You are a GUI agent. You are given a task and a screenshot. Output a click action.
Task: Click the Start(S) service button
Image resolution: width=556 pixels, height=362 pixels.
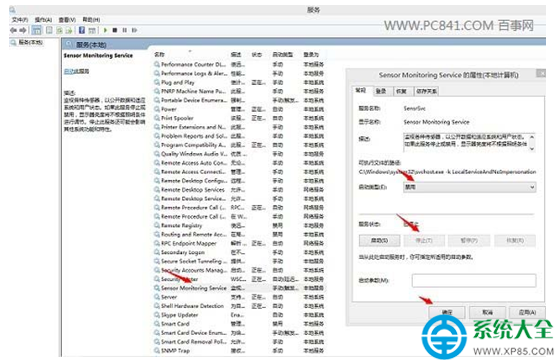pyautogui.click(x=379, y=240)
